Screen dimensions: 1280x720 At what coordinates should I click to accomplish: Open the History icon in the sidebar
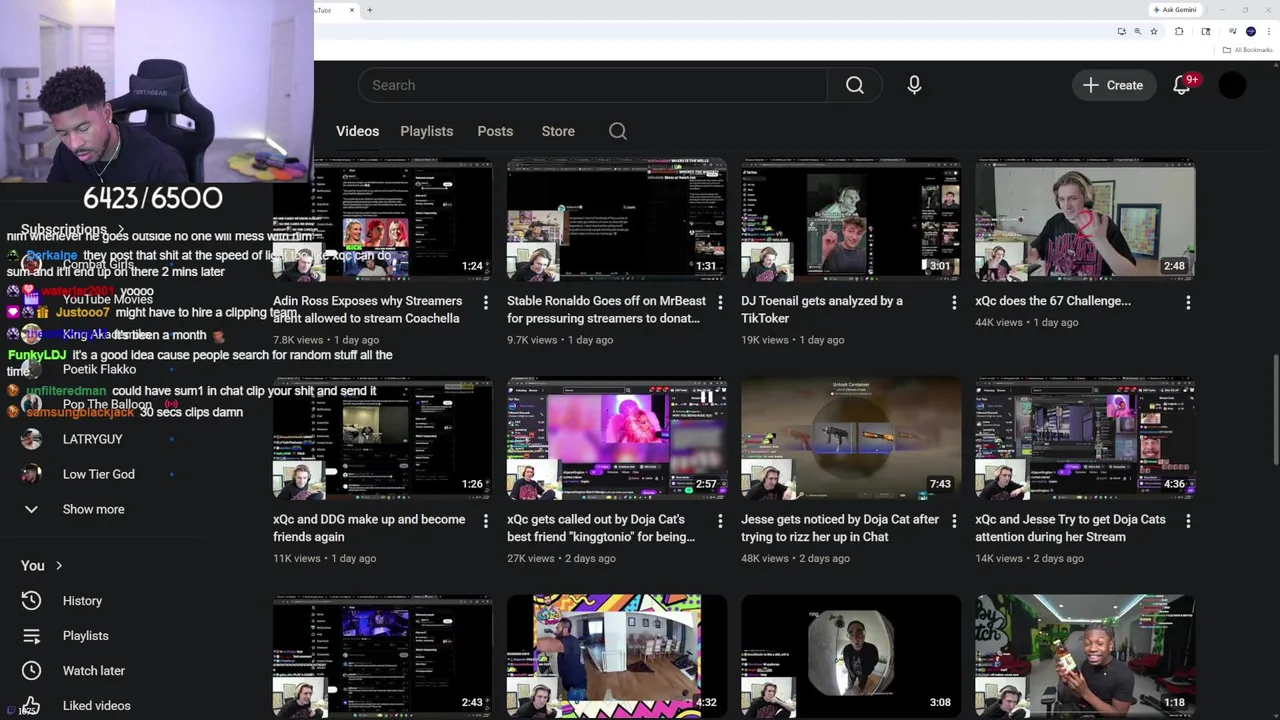coord(31,601)
